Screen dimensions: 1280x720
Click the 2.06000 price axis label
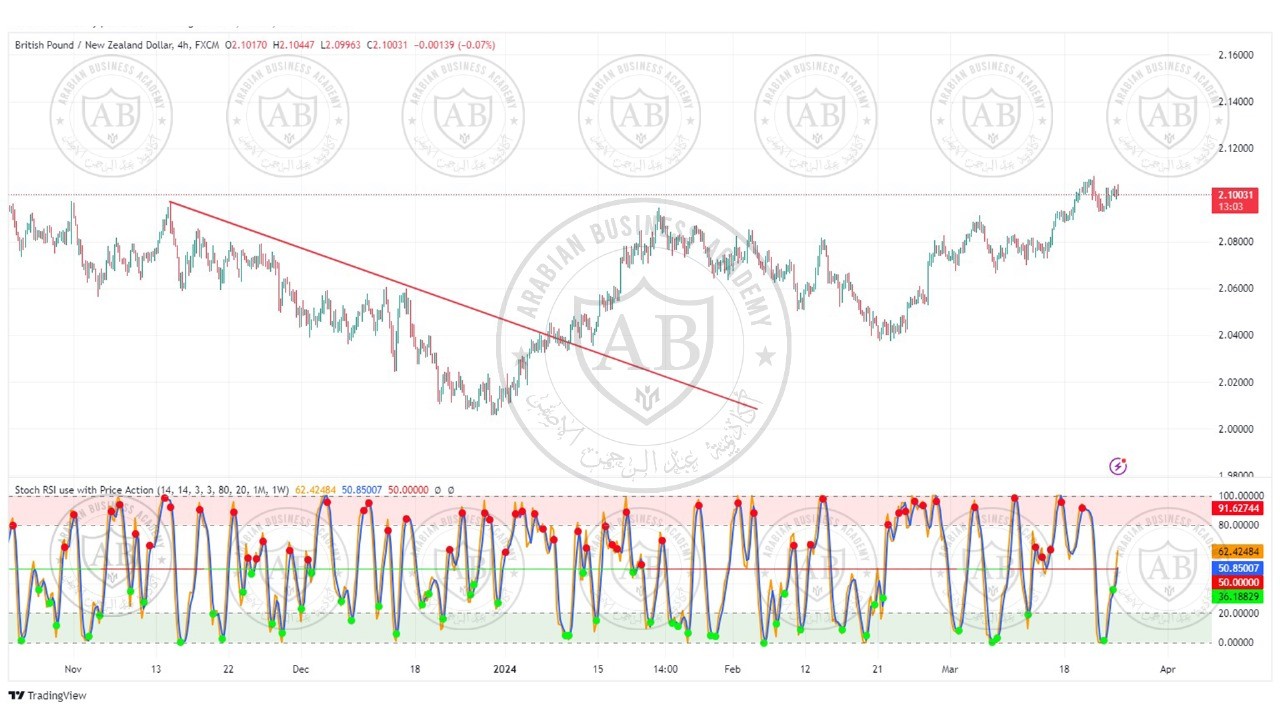1234,288
